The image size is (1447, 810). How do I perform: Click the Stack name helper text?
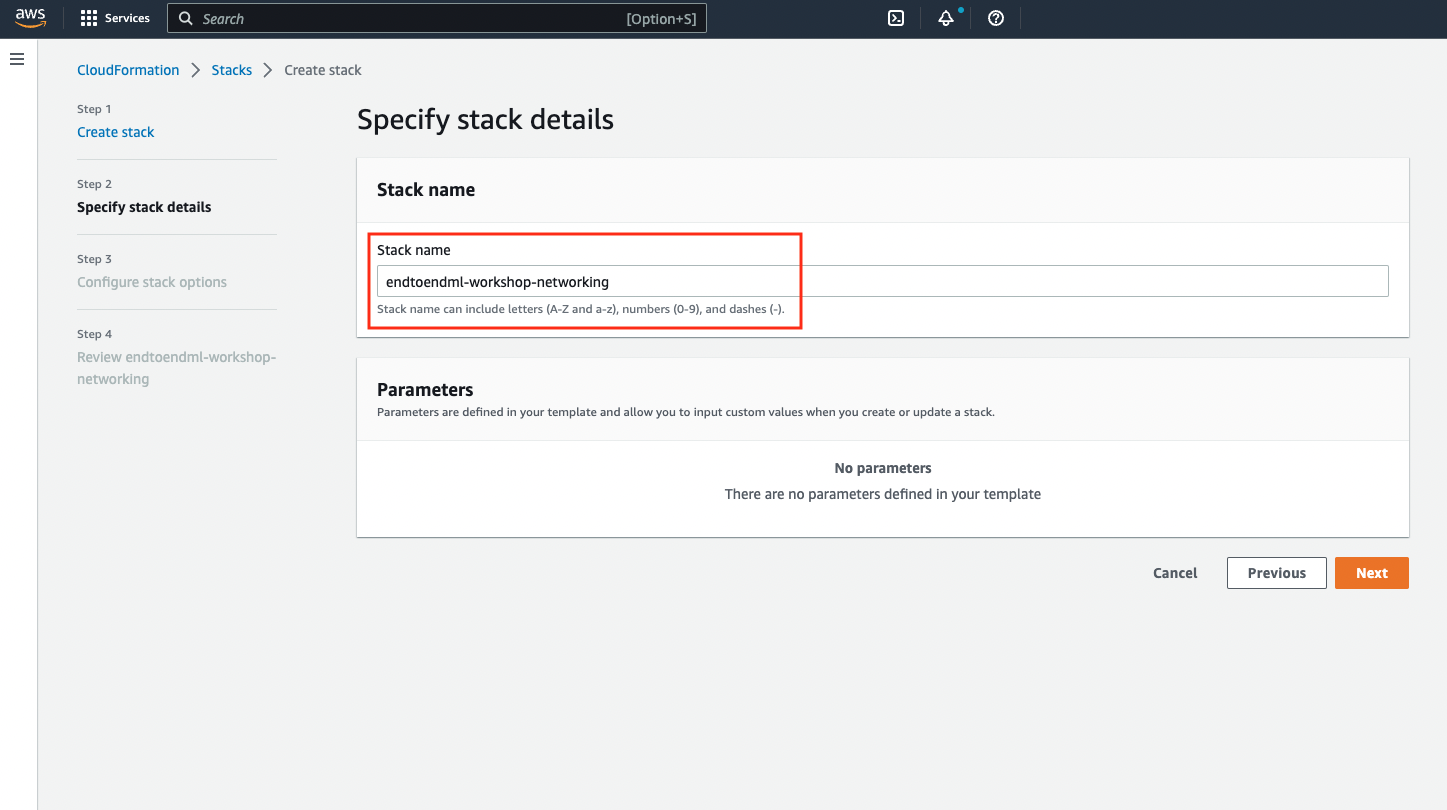[x=581, y=309]
